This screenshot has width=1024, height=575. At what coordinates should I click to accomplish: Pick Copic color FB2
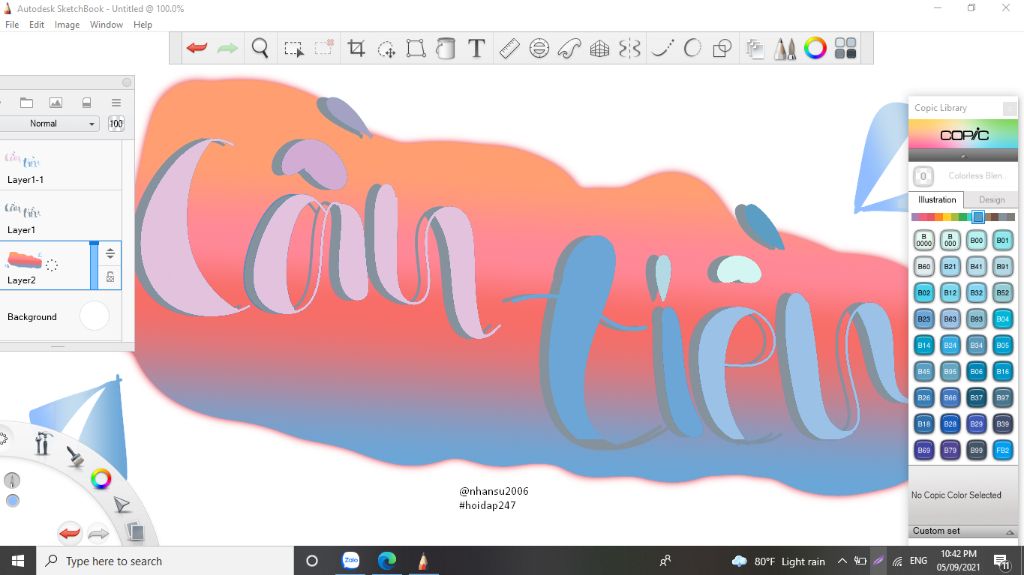(1002, 450)
